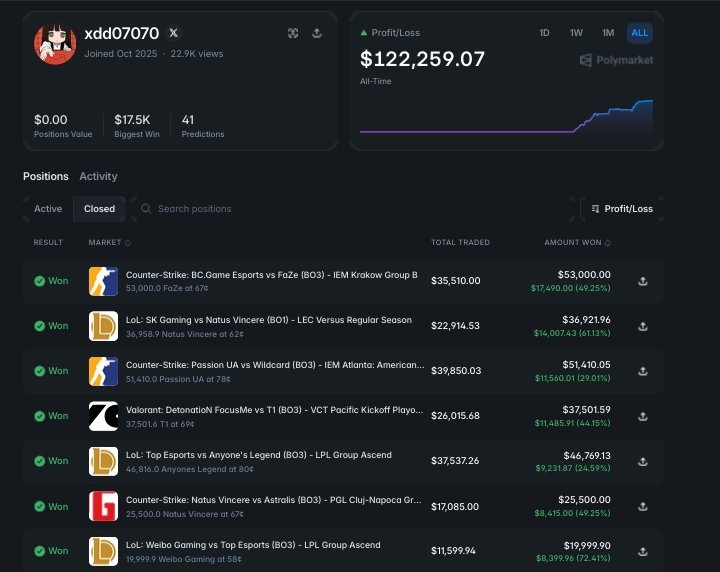Click the $35,510.00 total traded cell
This screenshot has height=572, width=720.
pyautogui.click(x=456, y=281)
